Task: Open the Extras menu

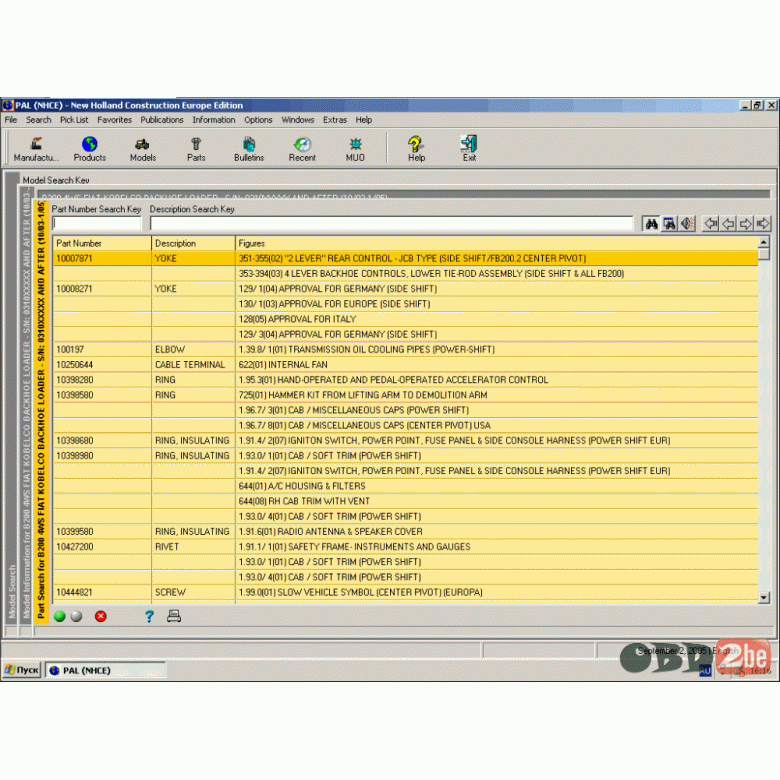Action: (x=335, y=120)
